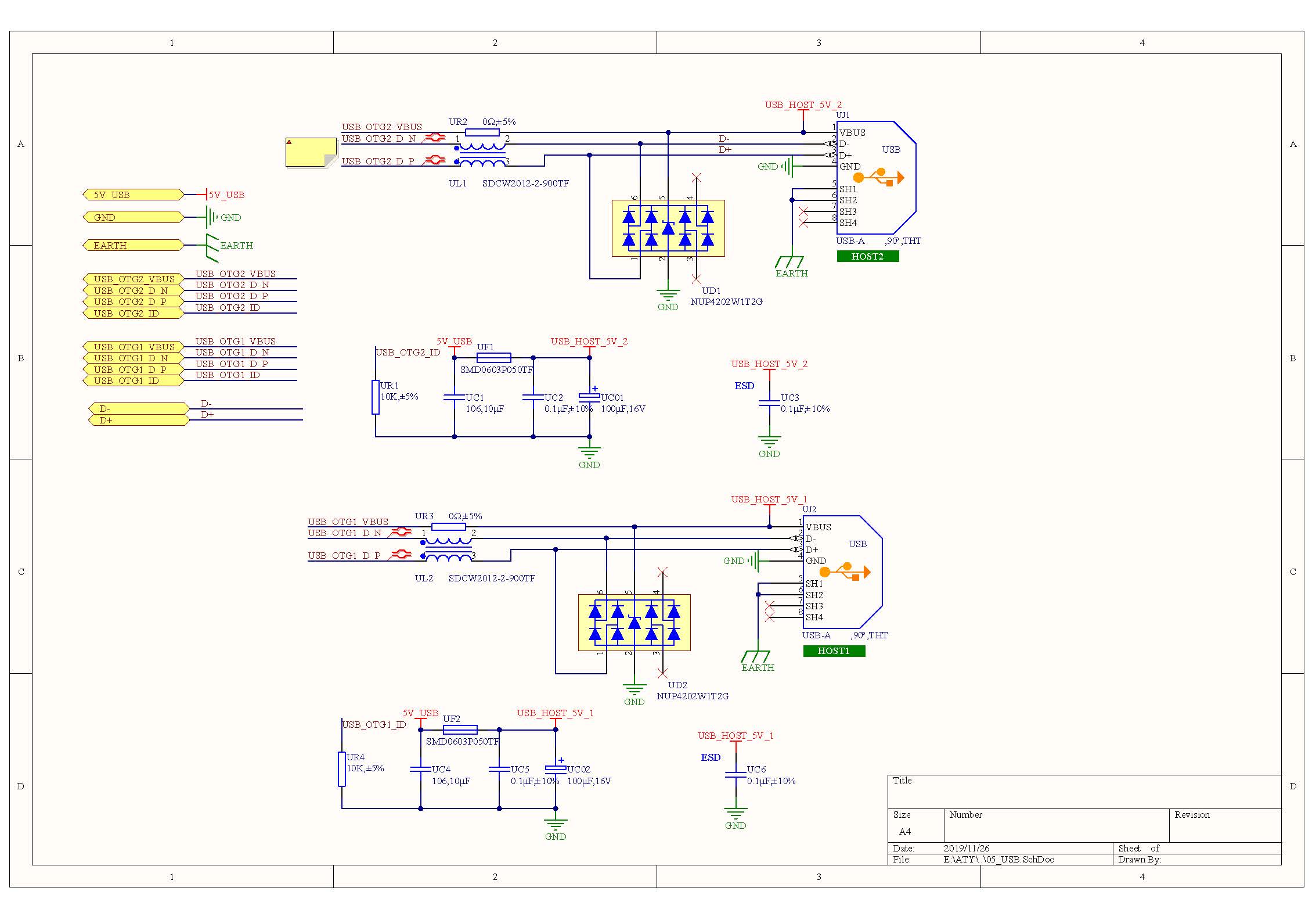Click the UD2 diode array component
Viewport: 1316px width, 920px height.
pos(634,623)
